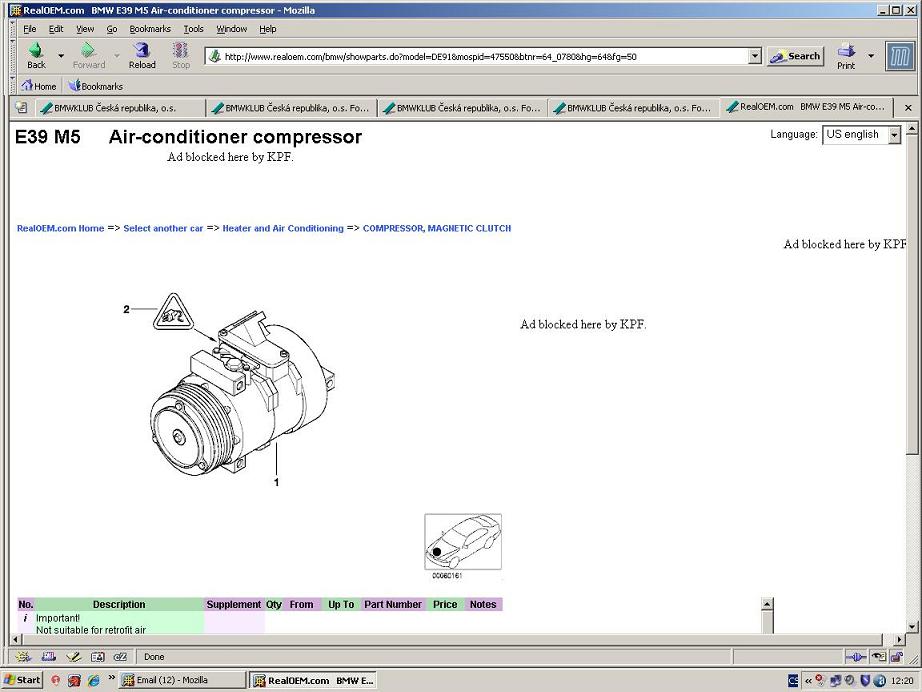The height and width of the screenshot is (692, 922).
Task: Open Composer from the status bar
Action: 73,657
